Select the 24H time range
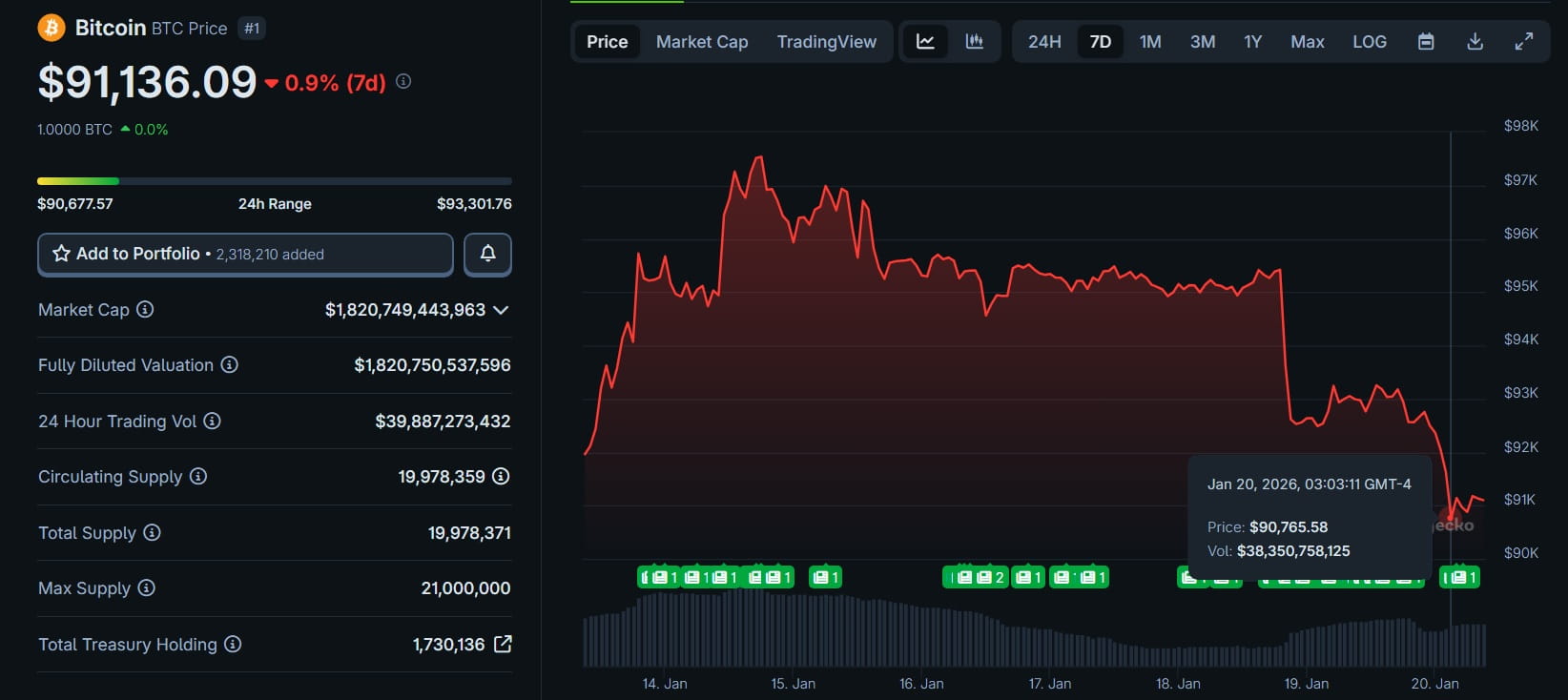This screenshot has width=1568, height=700. coord(1044,41)
